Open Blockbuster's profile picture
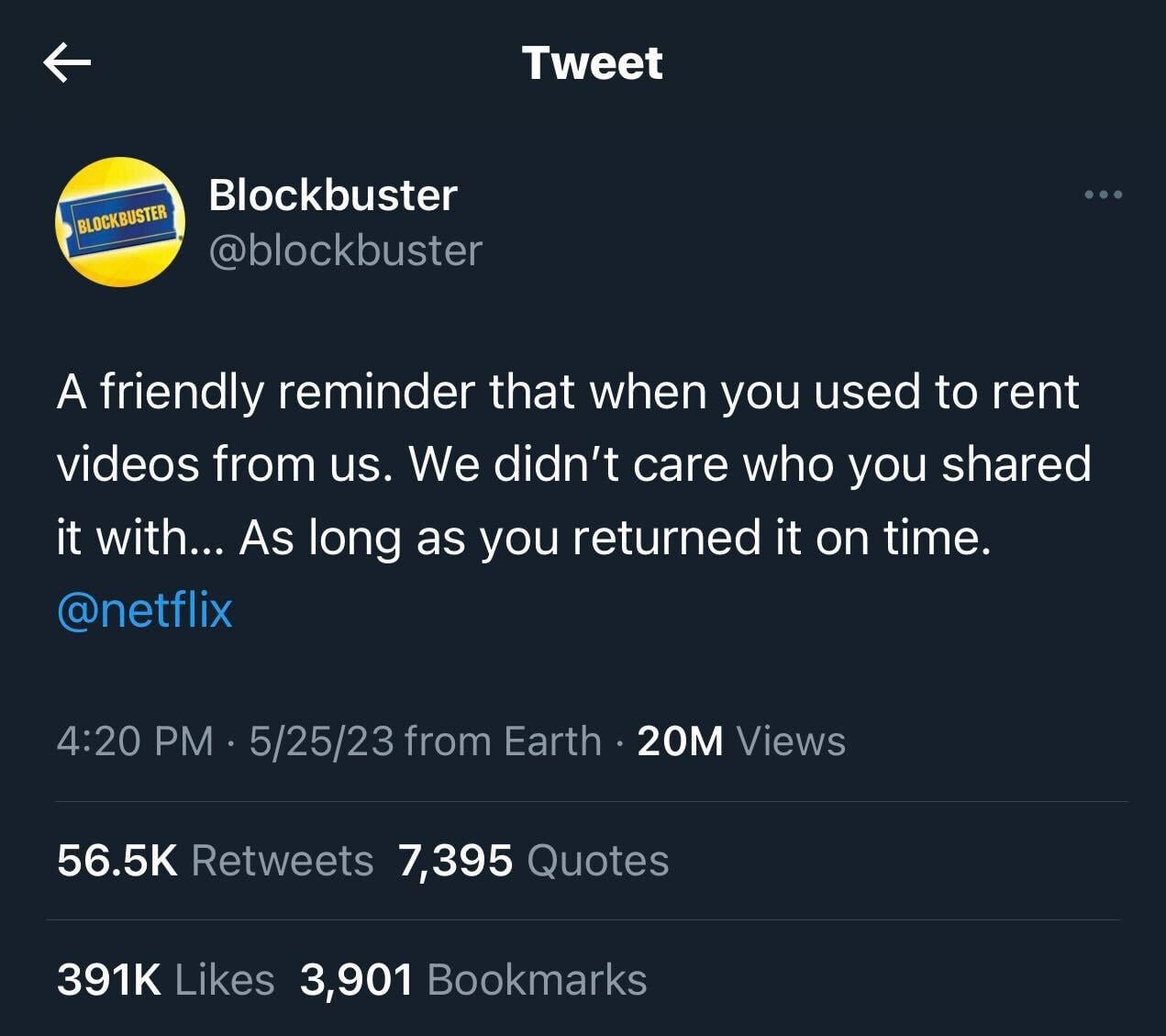1166x1036 pixels. tap(121, 222)
